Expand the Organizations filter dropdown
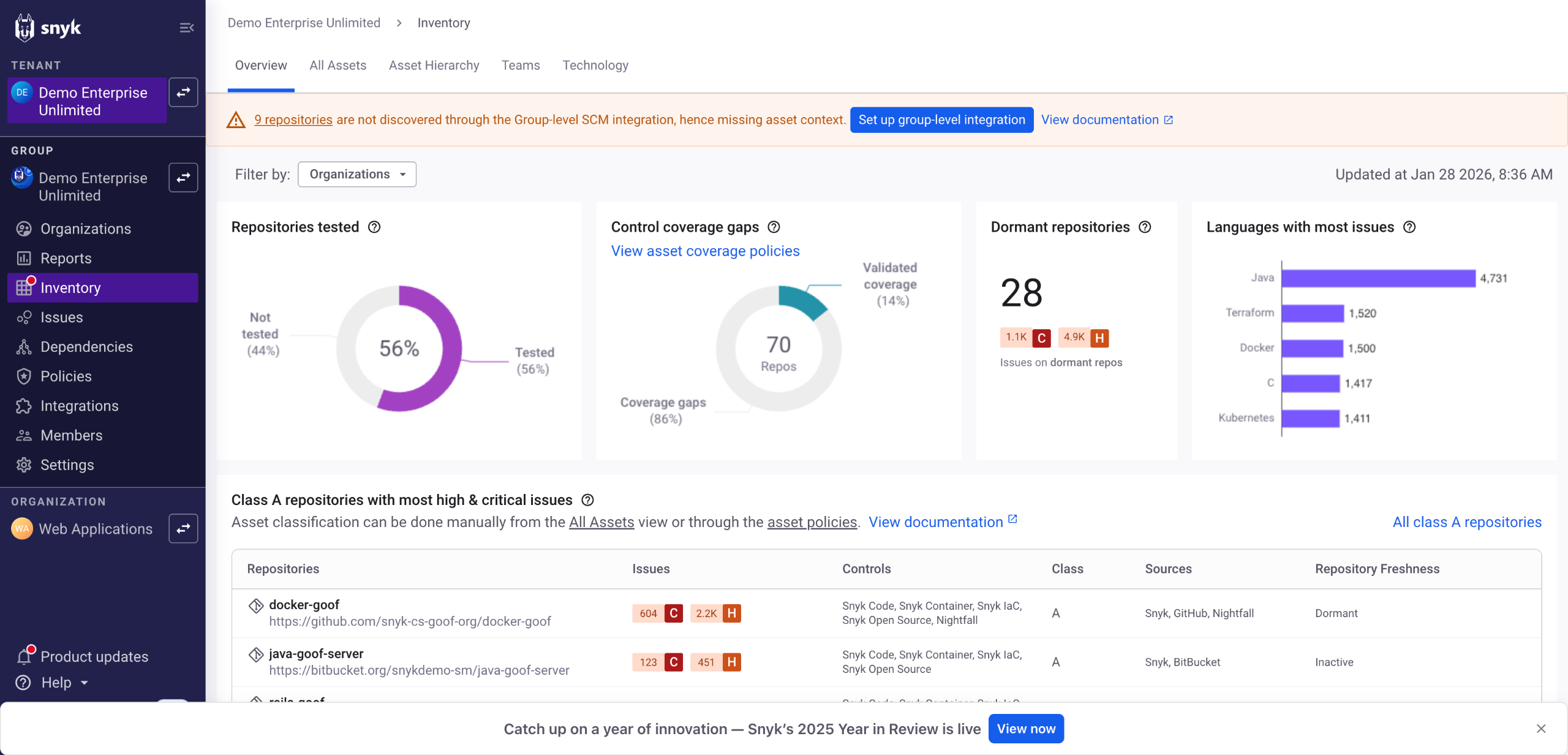1568x755 pixels. (357, 175)
